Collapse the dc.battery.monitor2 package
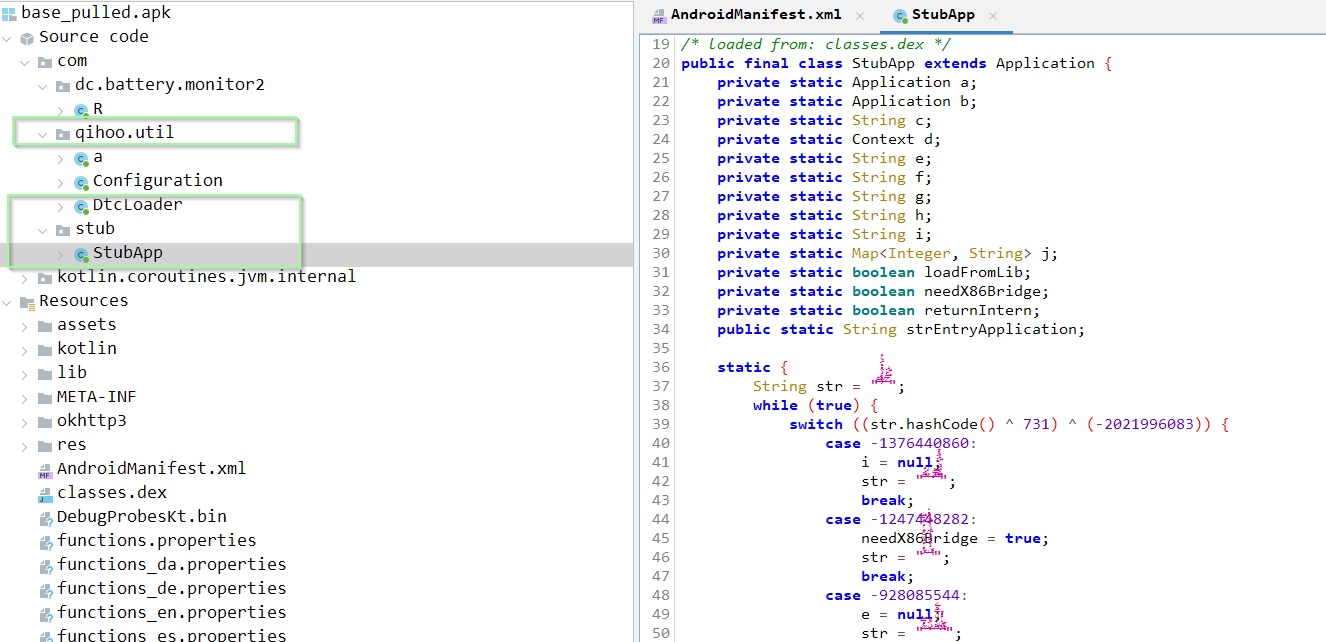Screen dimensions: 1326x642 click(44, 86)
